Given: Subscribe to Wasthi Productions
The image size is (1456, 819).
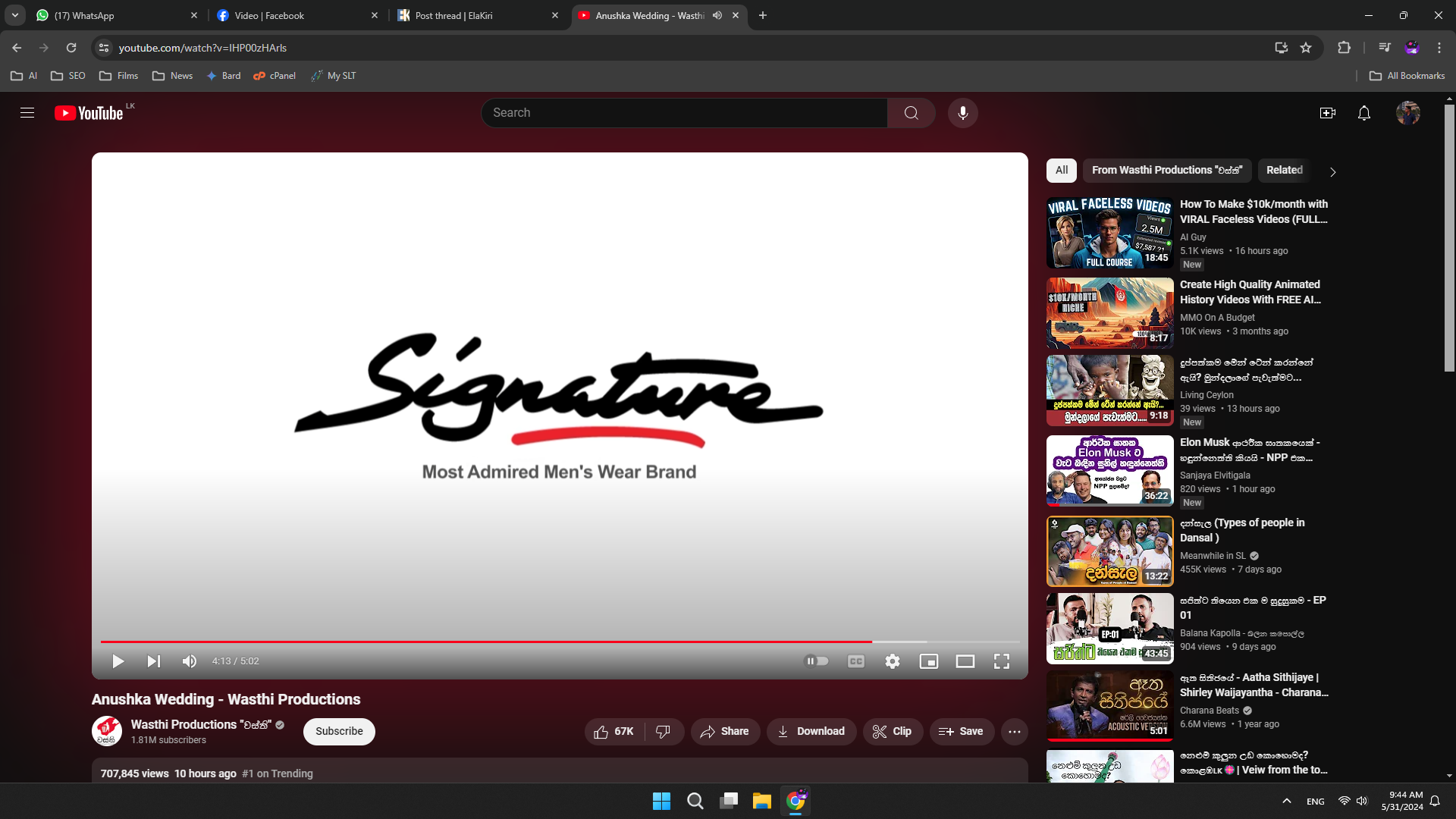Looking at the screenshot, I should click(x=339, y=732).
